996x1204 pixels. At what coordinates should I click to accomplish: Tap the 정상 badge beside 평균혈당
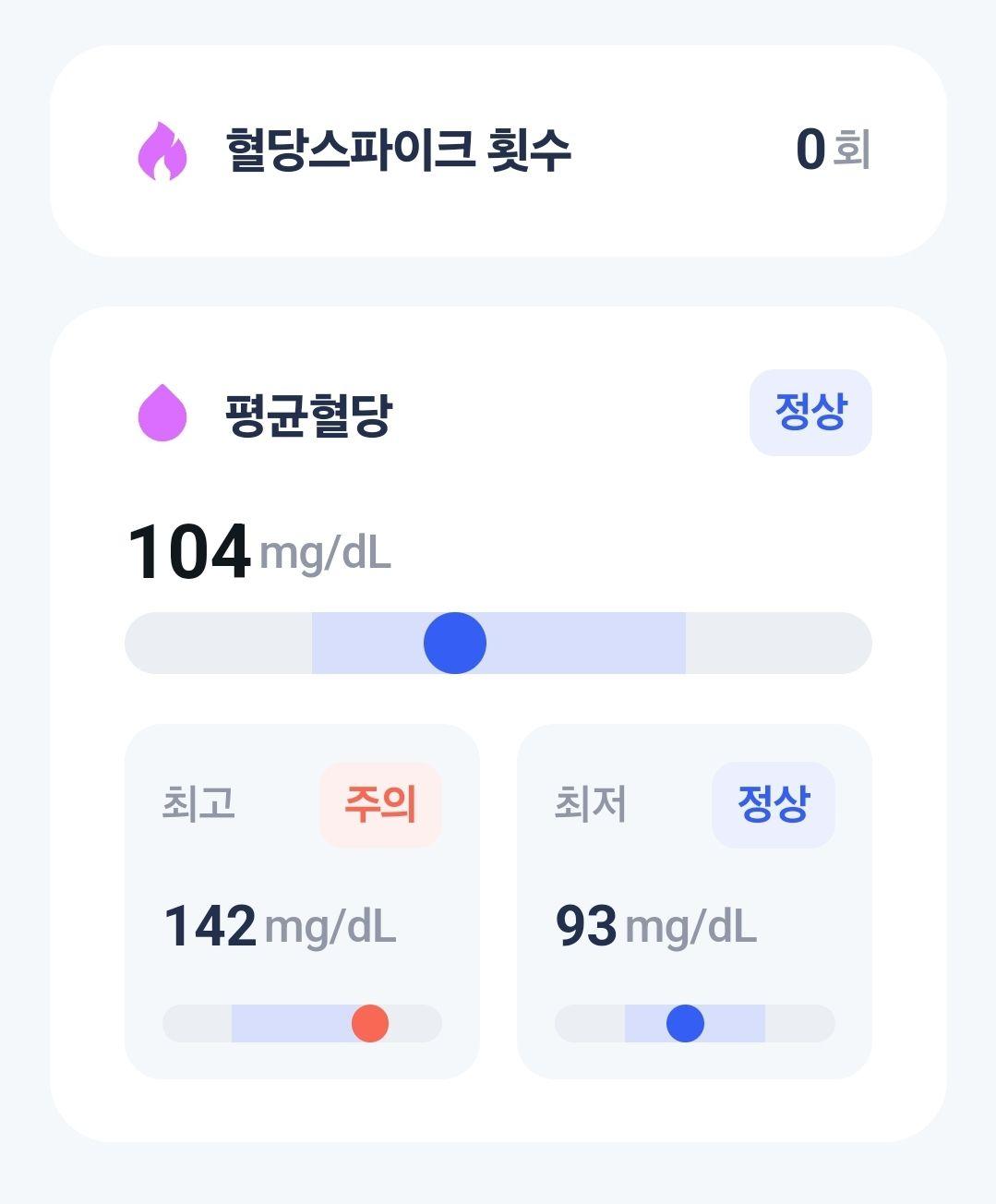click(810, 413)
